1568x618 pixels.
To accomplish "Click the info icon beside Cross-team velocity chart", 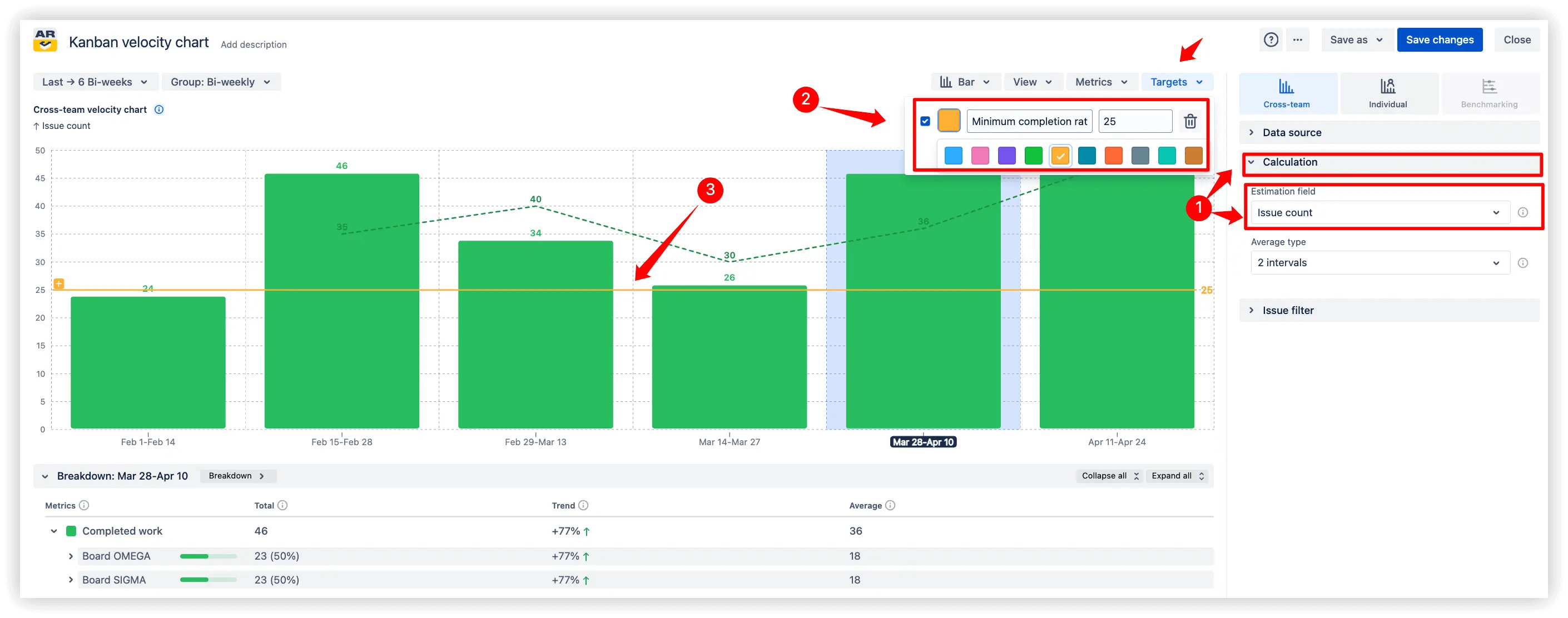I will pyautogui.click(x=159, y=109).
